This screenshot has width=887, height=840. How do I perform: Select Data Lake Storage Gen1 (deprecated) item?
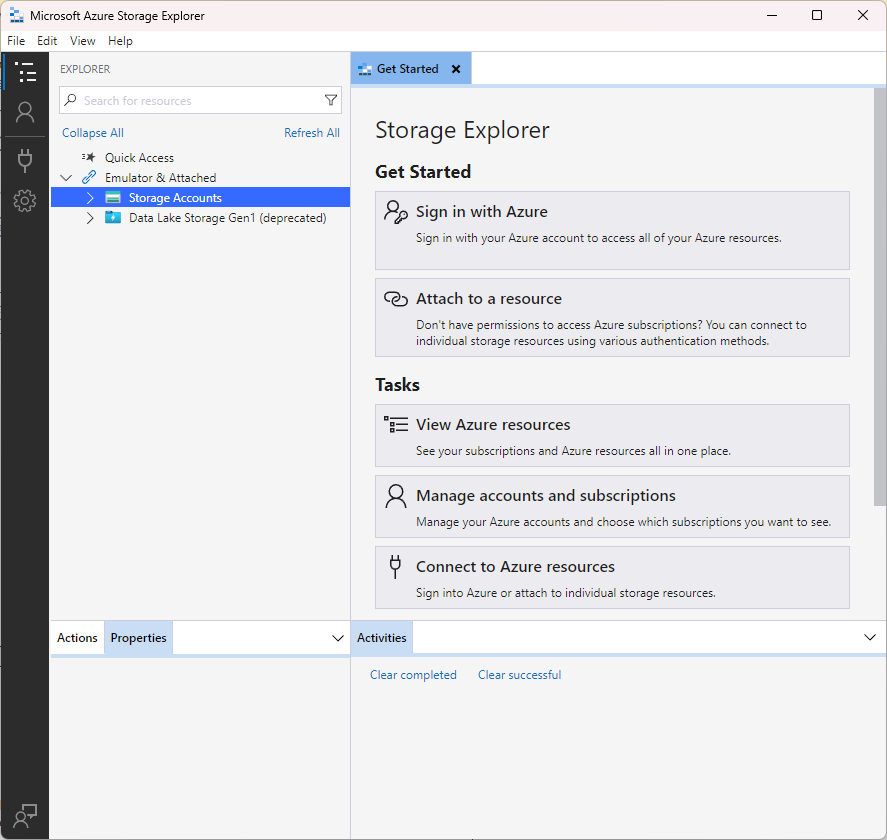200,218
